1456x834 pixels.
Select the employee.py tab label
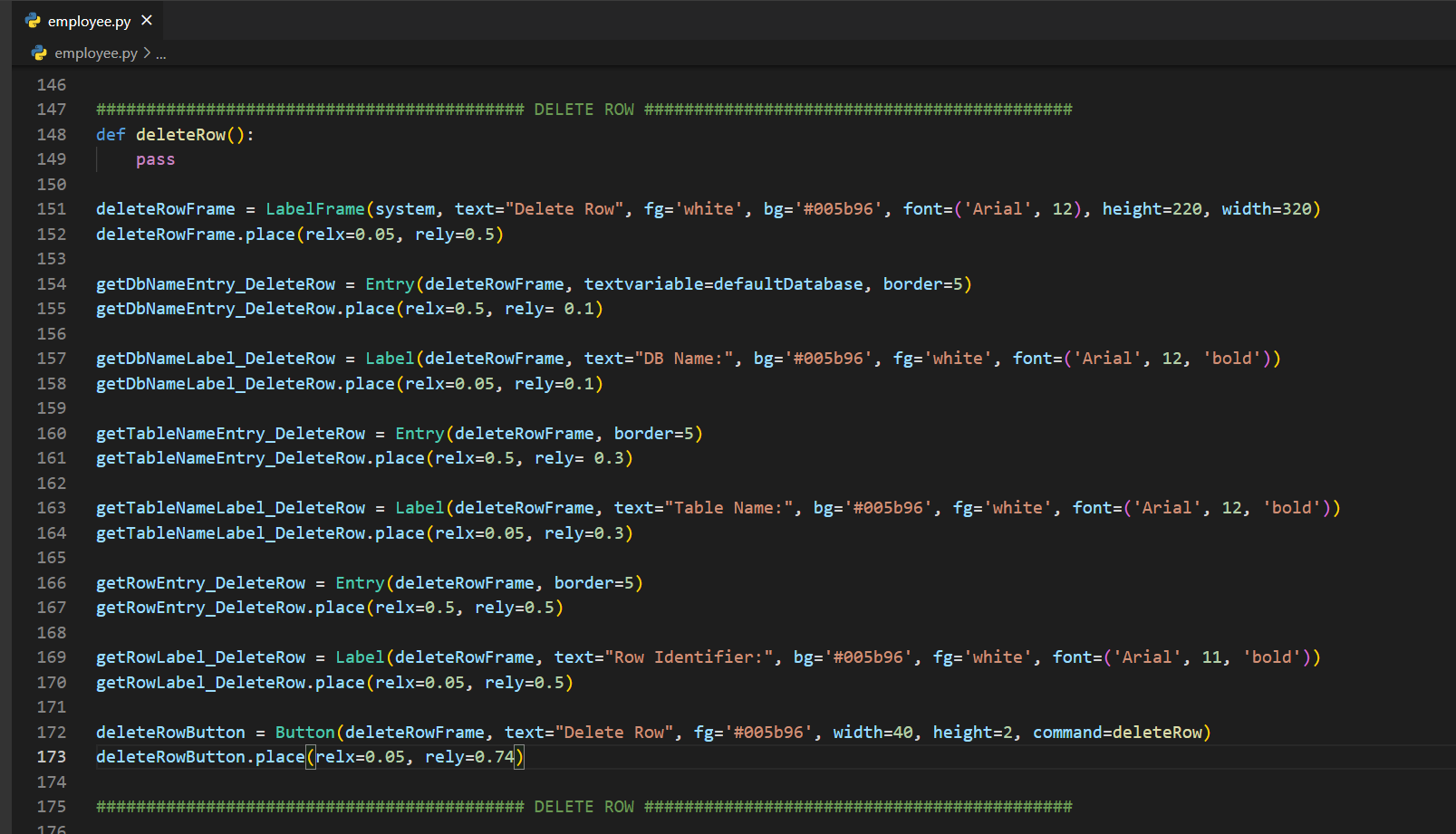[x=89, y=21]
